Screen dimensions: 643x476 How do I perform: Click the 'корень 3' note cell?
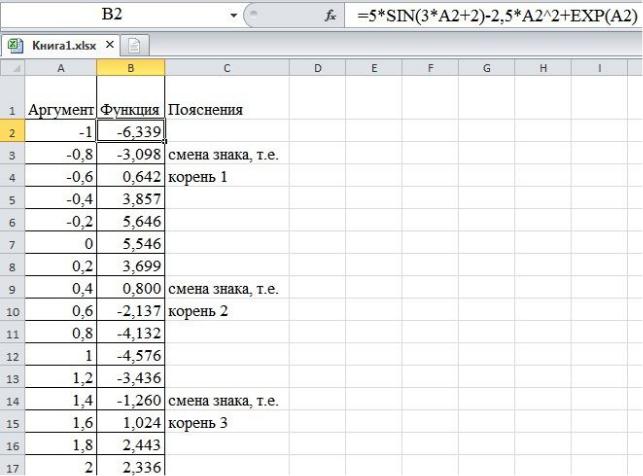[x=227, y=422]
